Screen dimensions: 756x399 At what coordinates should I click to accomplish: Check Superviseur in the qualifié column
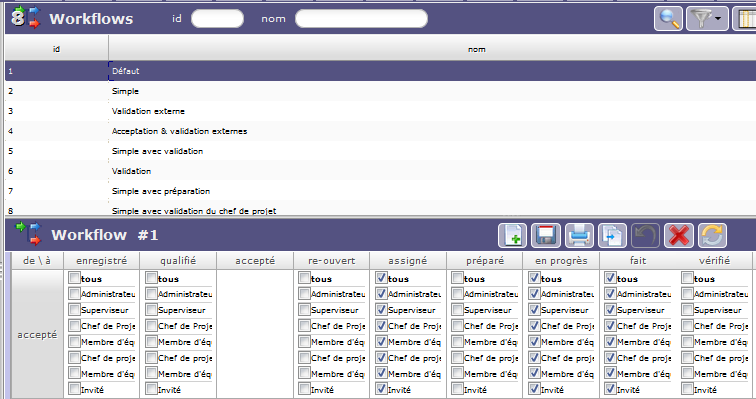pyautogui.click(x=151, y=309)
